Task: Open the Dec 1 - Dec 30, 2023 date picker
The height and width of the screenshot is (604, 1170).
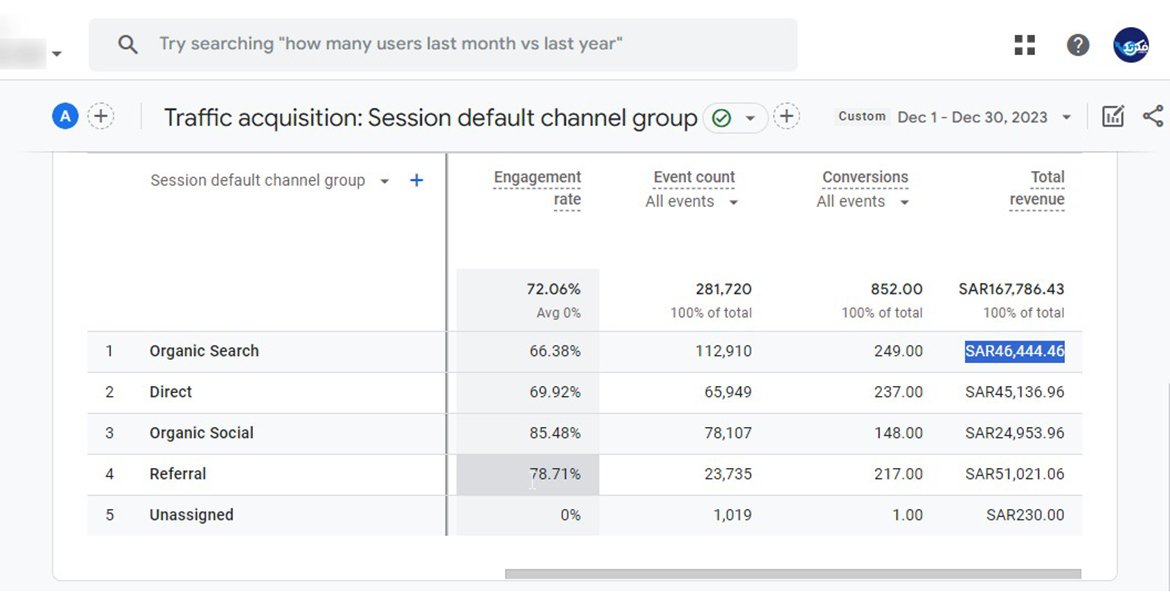Action: tap(983, 117)
